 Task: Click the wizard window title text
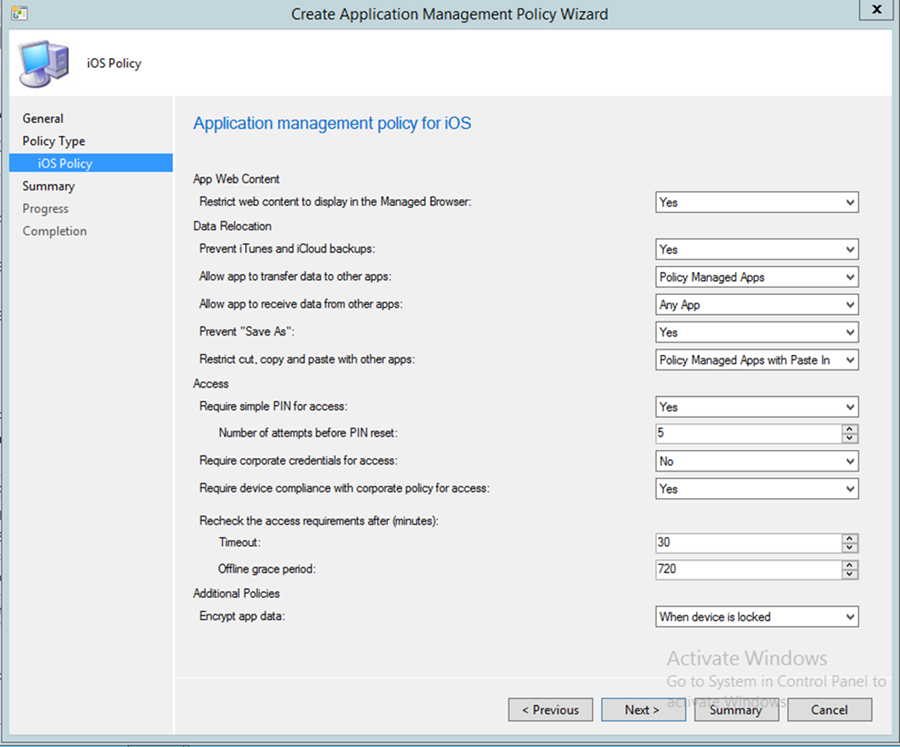pyautogui.click(x=449, y=14)
